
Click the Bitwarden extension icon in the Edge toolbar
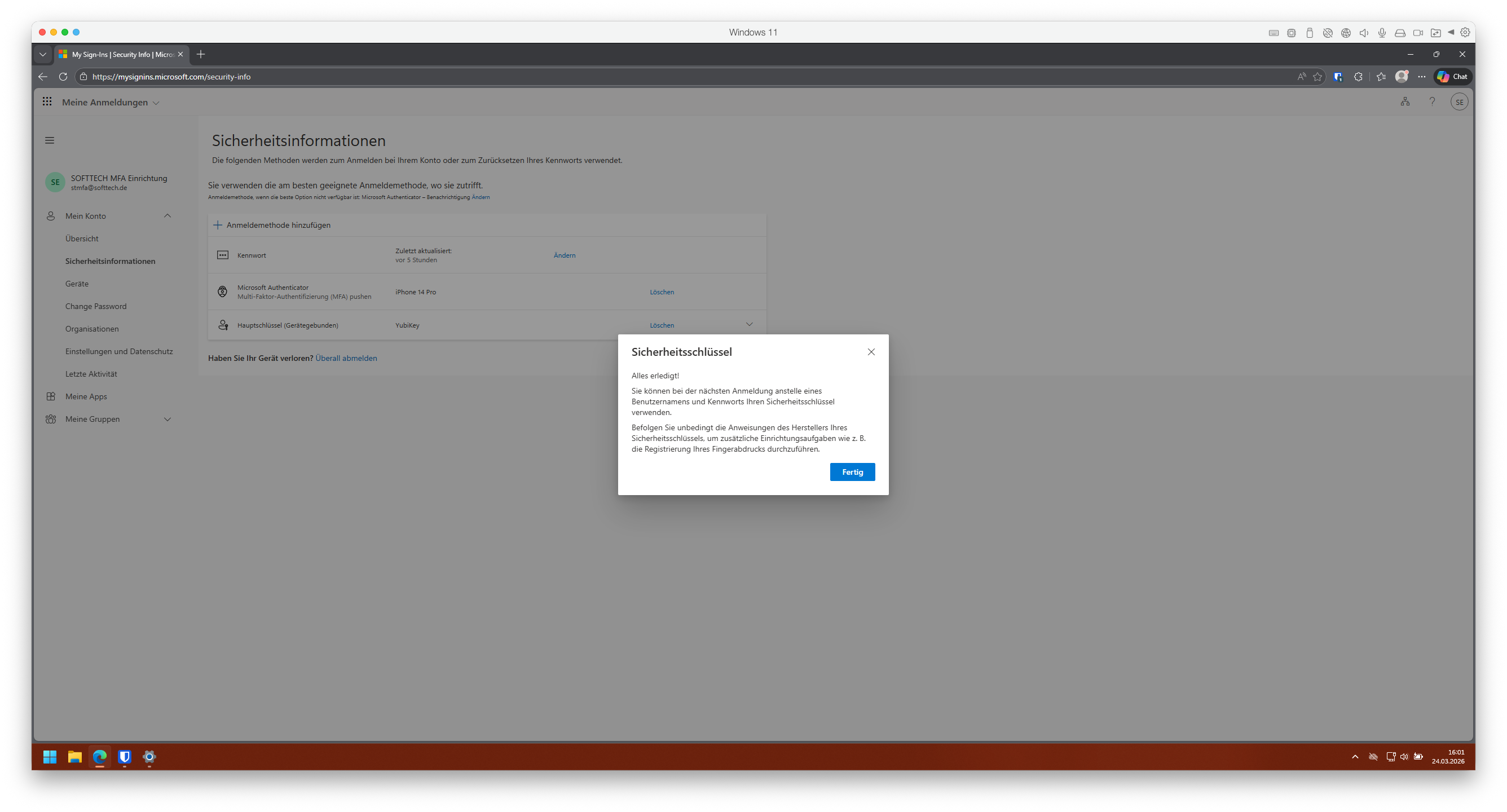[1338, 77]
